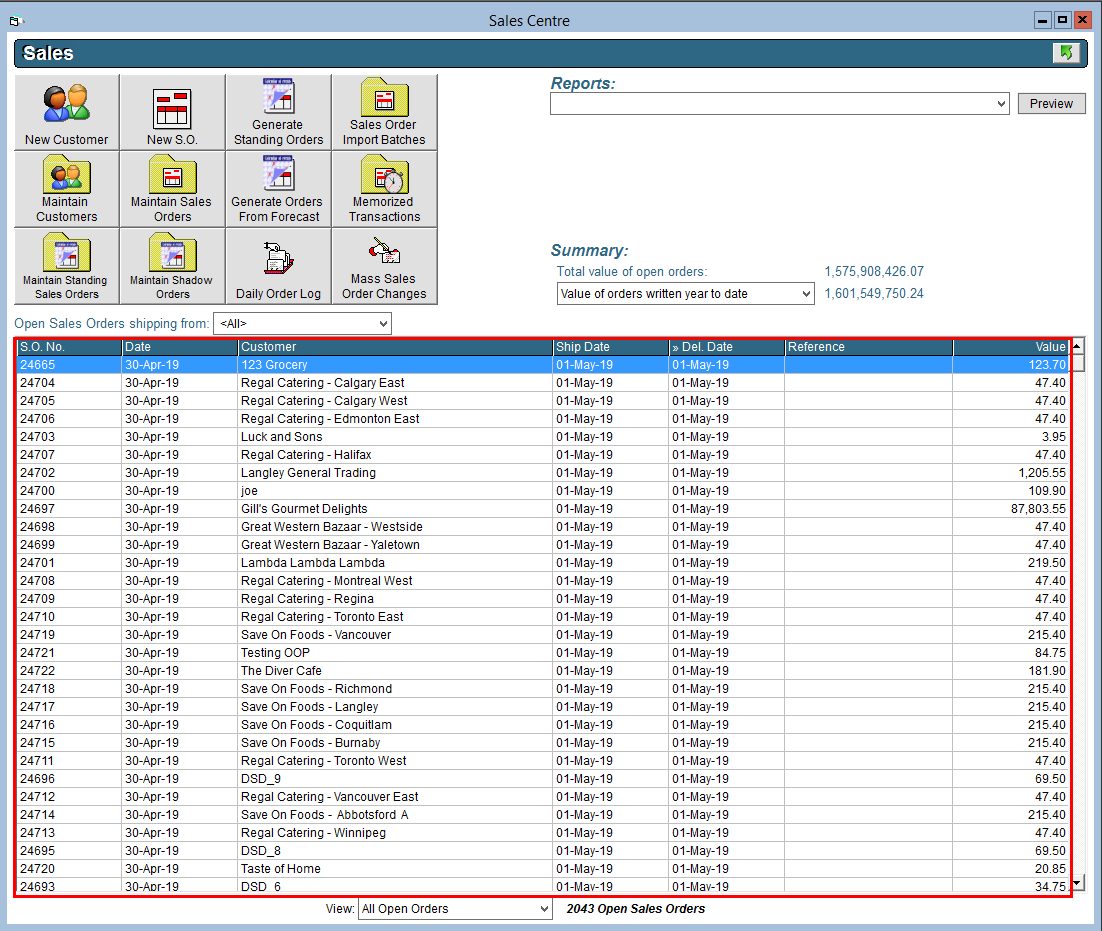Select Regal Catering - Vancouver East row
This screenshot has height=931, width=1102.
pos(543,797)
